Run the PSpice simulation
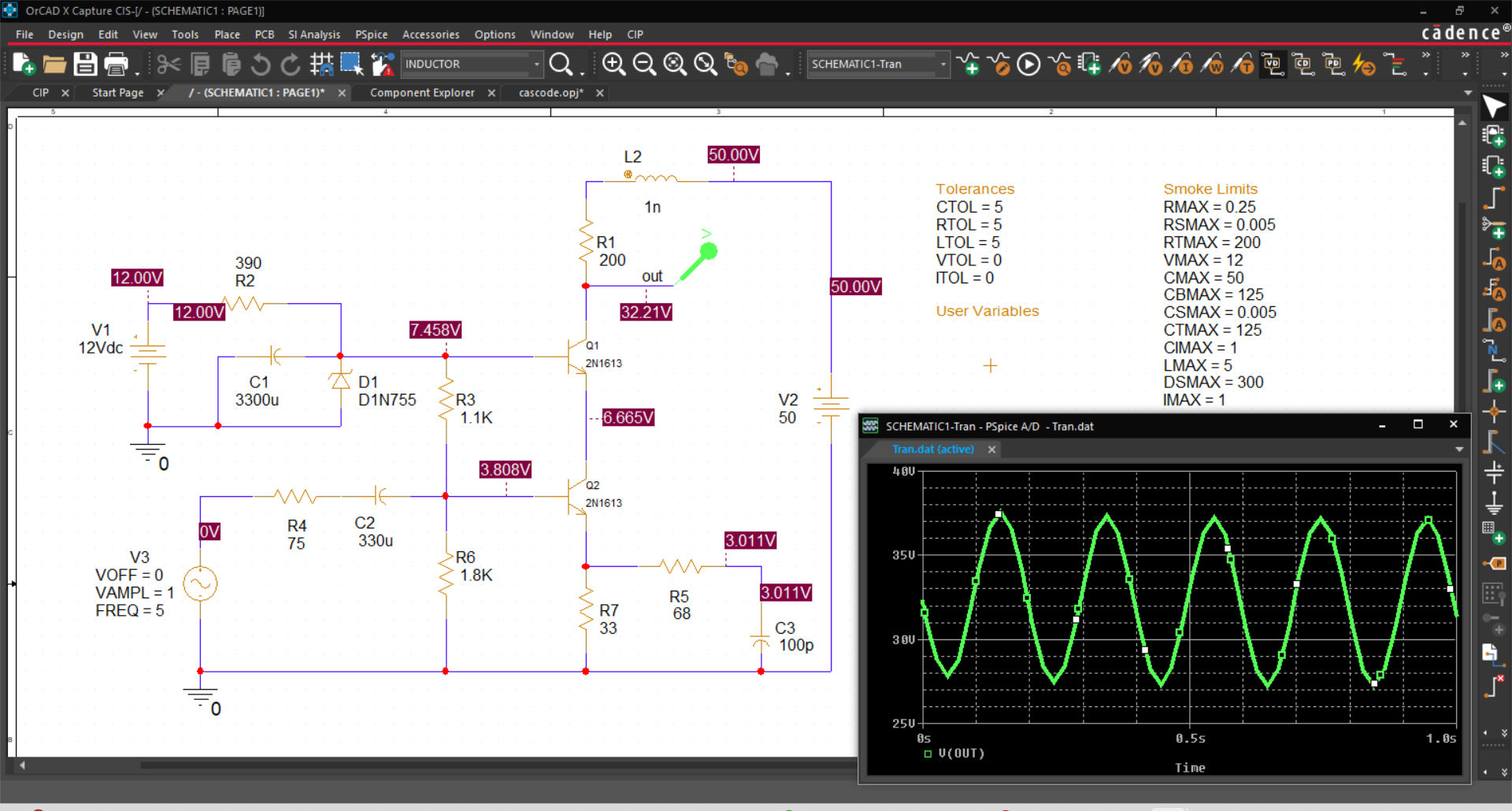This screenshot has width=1512, height=811. click(1028, 64)
